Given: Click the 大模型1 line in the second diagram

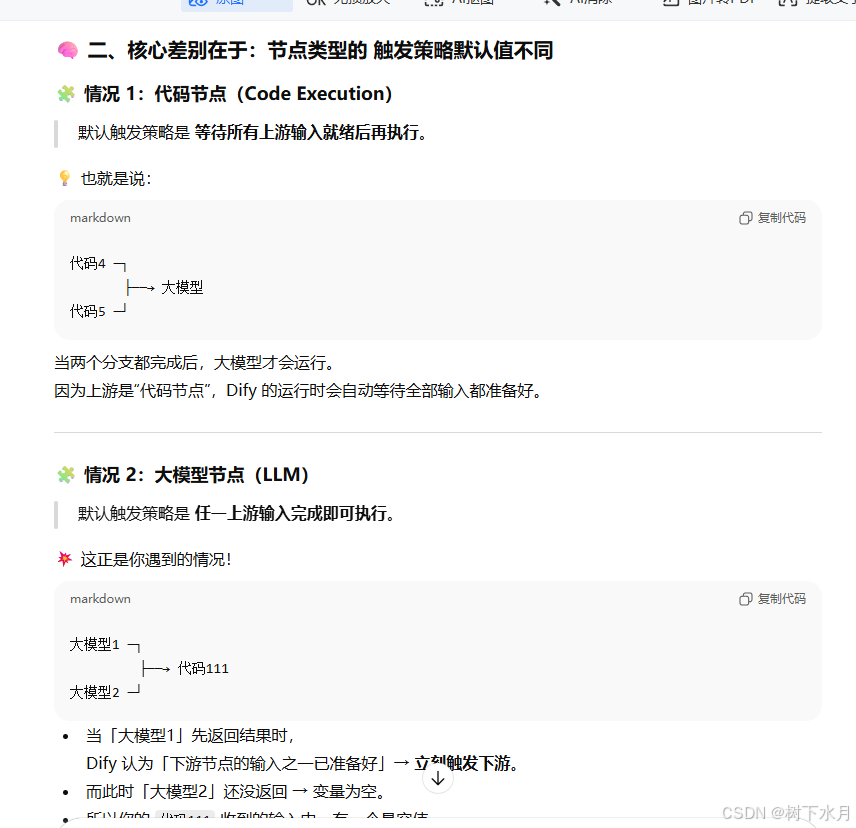Looking at the screenshot, I should [x=104, y=645].
